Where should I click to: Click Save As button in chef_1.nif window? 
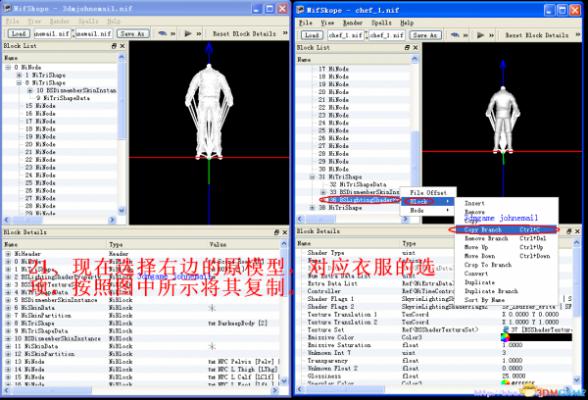pyautogui.click(x=425, y=35)
